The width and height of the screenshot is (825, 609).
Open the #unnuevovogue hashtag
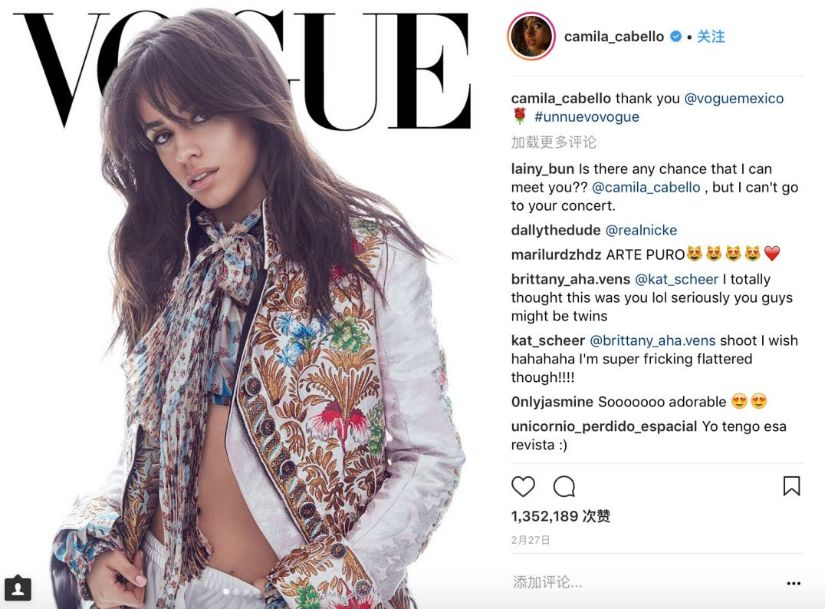[587, 117]
